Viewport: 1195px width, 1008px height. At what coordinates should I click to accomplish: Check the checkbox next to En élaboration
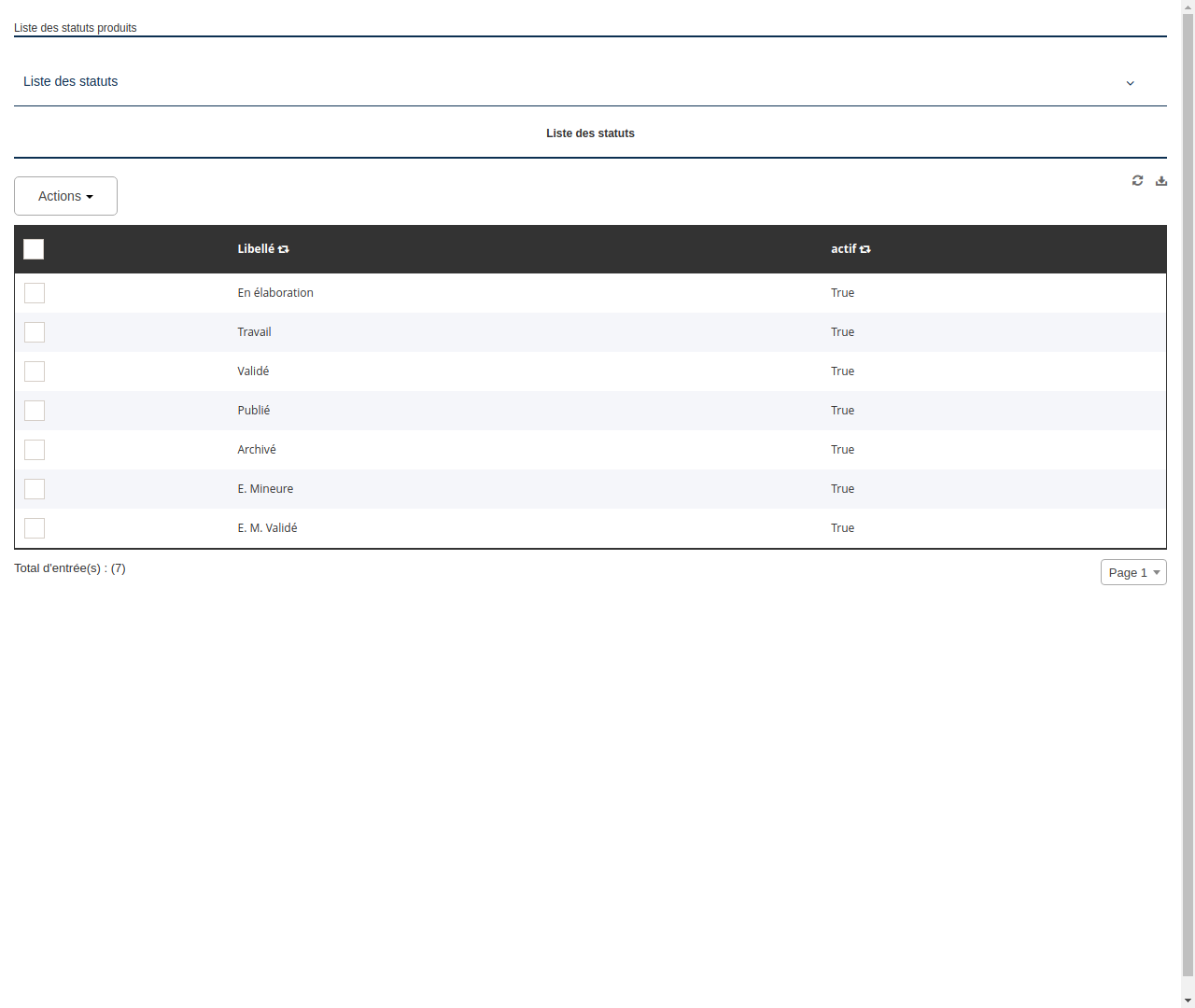point(35,293)
